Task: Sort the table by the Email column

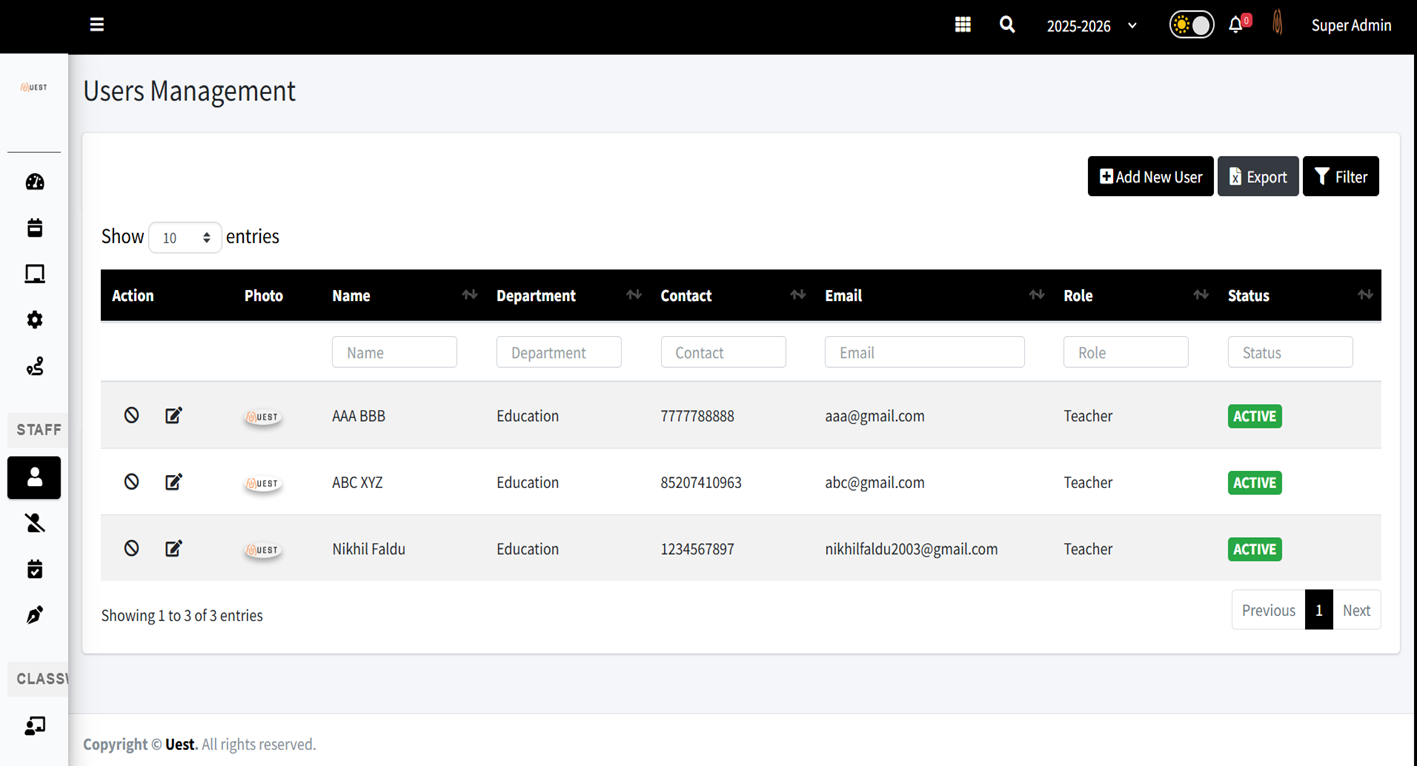Action: [934, 296]
